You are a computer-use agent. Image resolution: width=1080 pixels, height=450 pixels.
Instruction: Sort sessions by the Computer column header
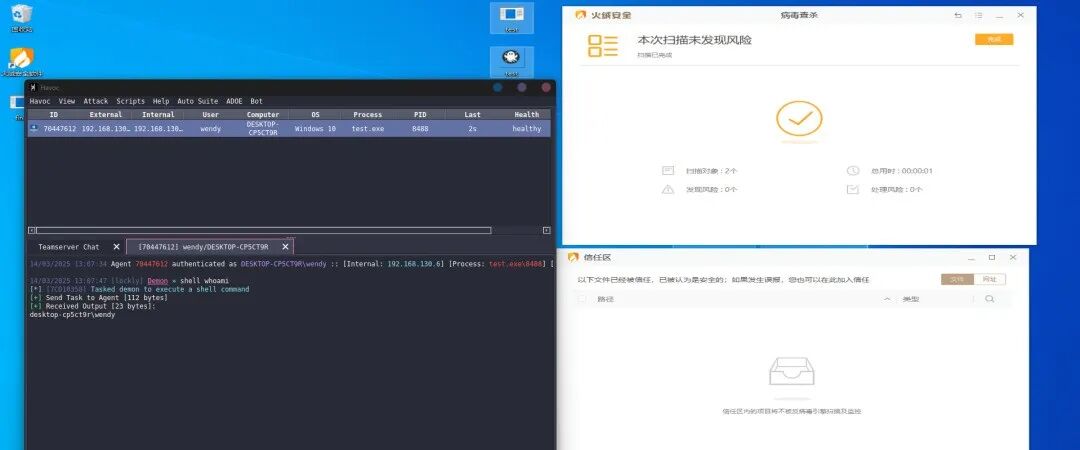click(x=263, y=114)
